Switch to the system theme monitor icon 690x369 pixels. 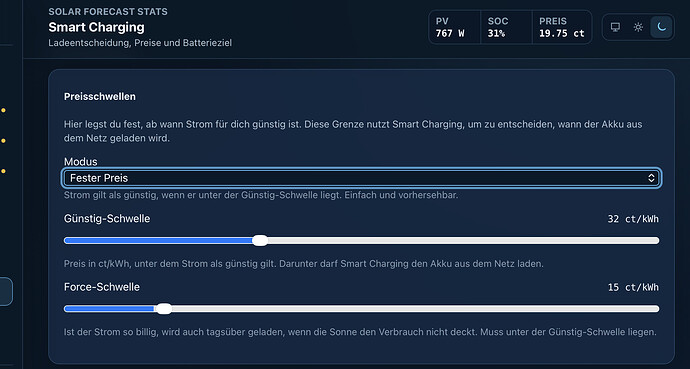coord(615,27)
